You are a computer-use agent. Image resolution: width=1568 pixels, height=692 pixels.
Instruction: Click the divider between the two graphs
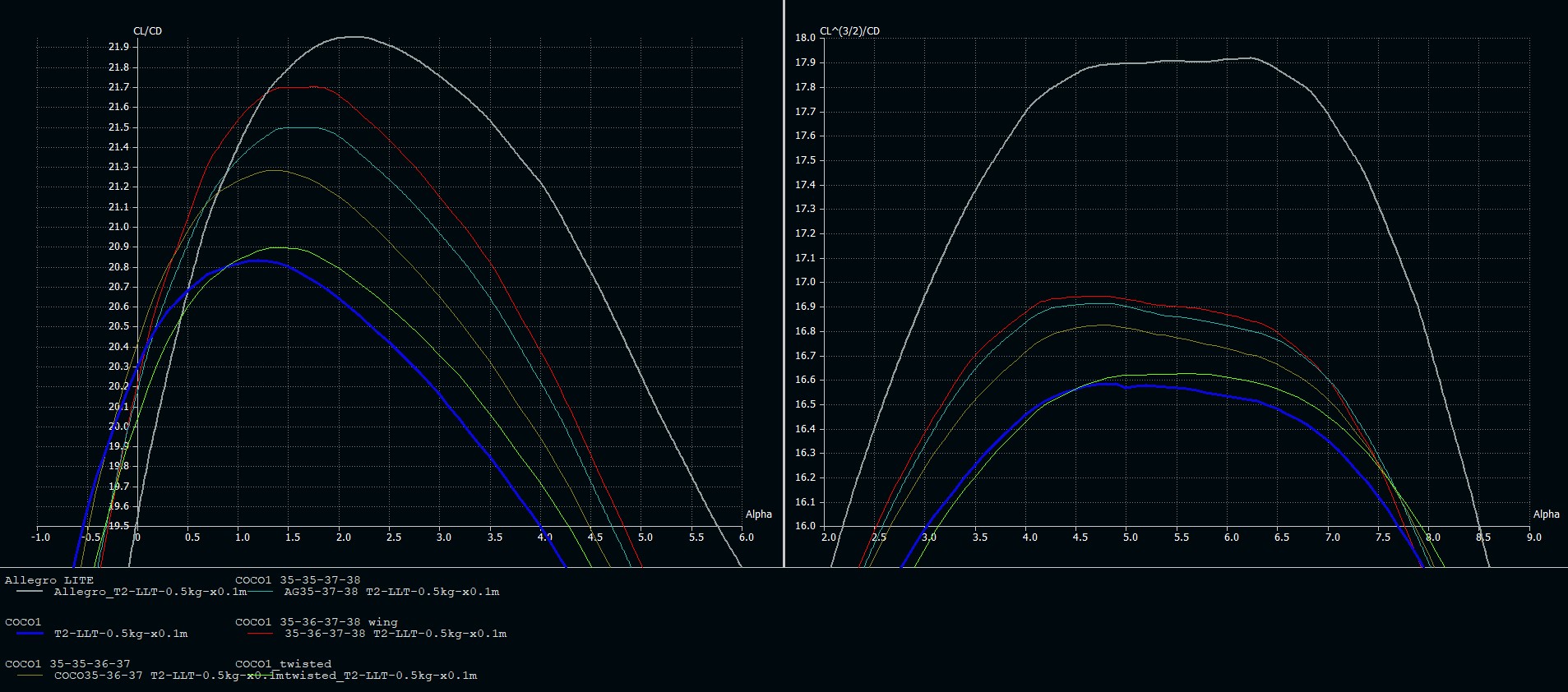(784, 284)
